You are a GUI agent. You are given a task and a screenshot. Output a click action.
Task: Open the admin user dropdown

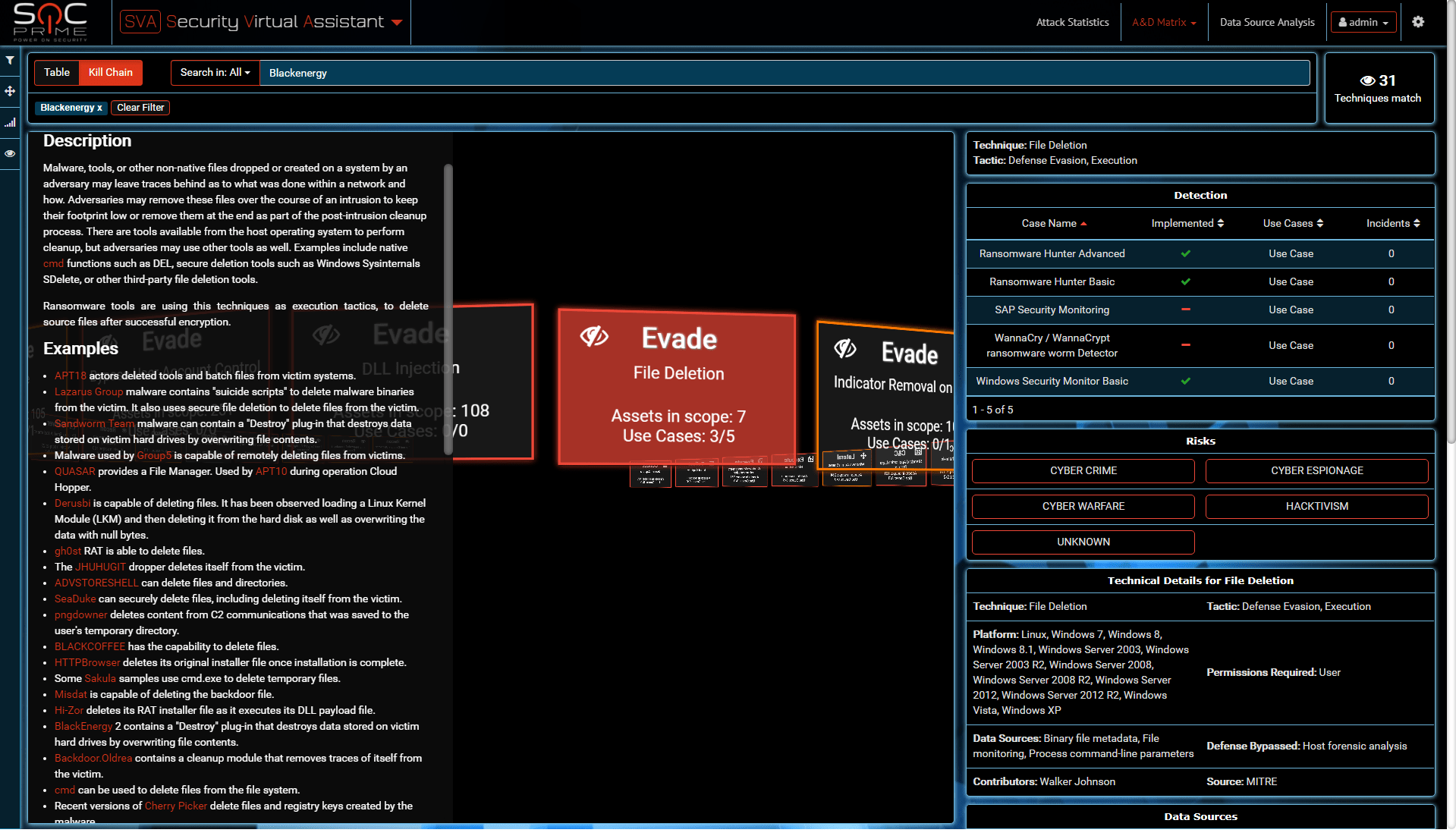[x=1363, y=23]
